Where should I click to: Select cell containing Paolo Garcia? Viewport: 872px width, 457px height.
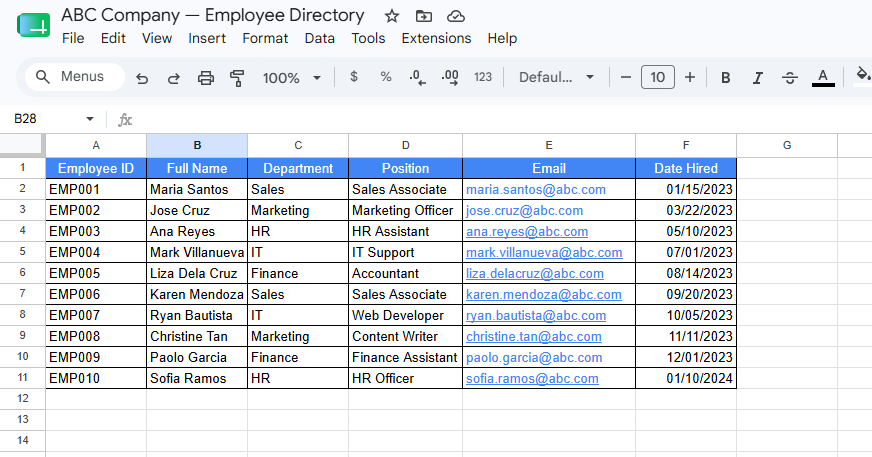click(x=197, y=357)
